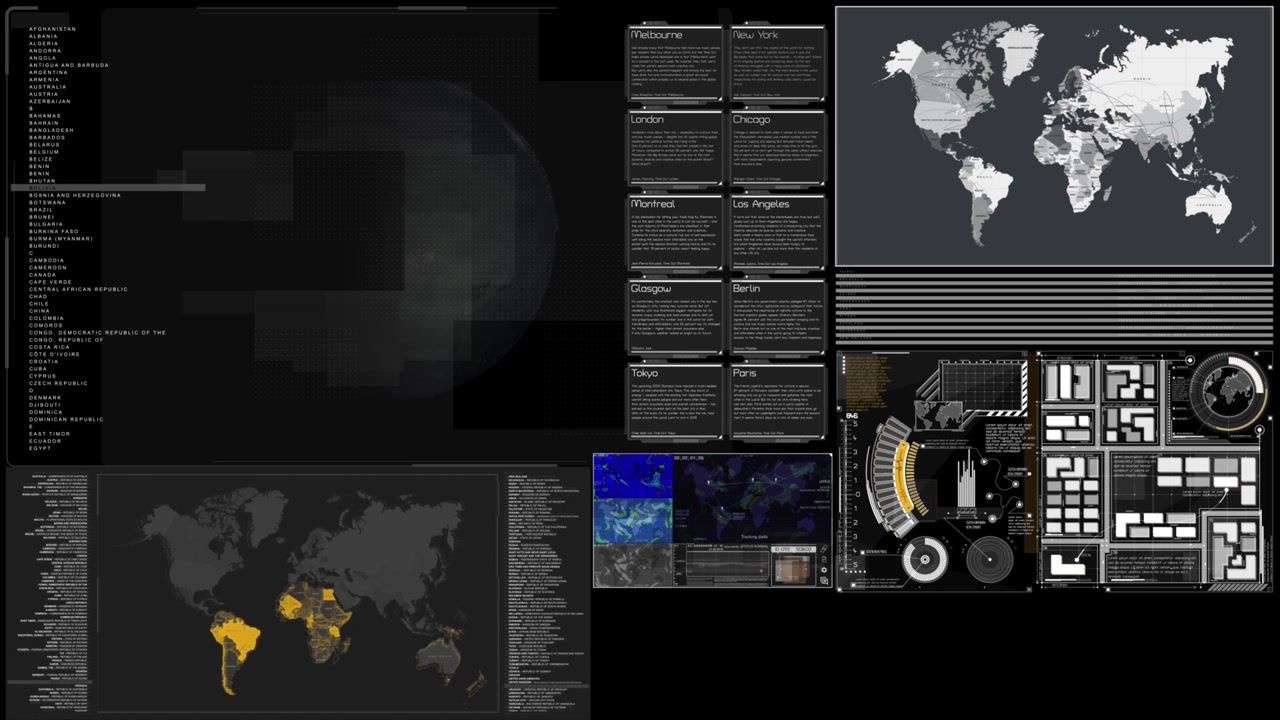Click the document icon in tracking panel
Screen dimensions: 1280x720
824,560
